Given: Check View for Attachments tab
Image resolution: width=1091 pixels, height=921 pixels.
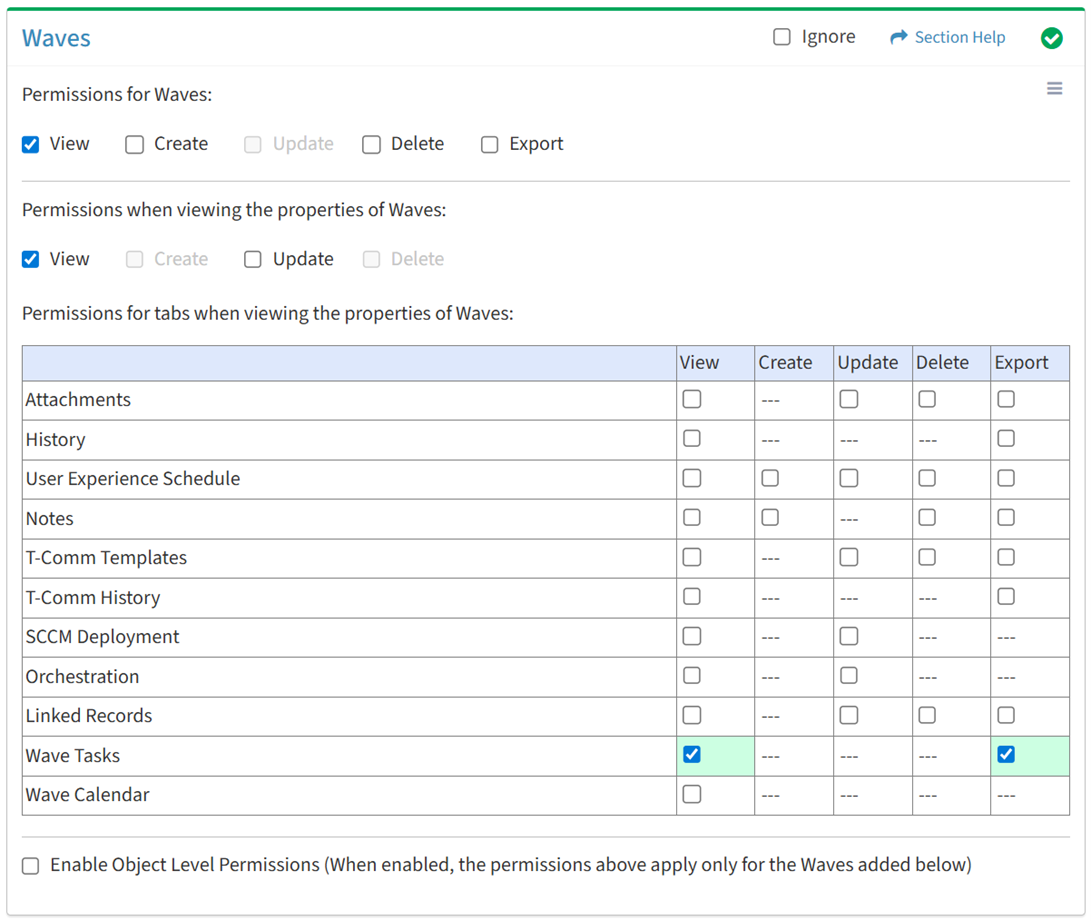Looking at the screenshot, I should pyautogui.click(x=691, y=399).
